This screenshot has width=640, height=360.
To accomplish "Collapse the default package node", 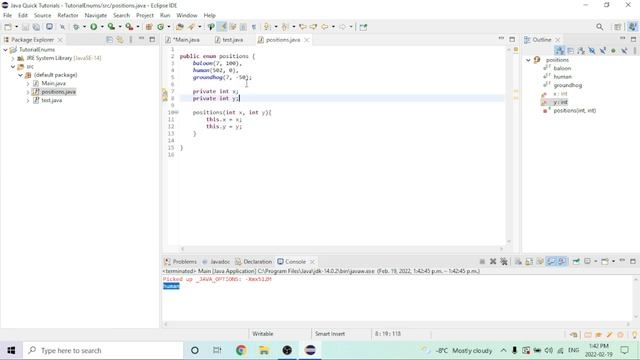I will (x=20, y=75).
